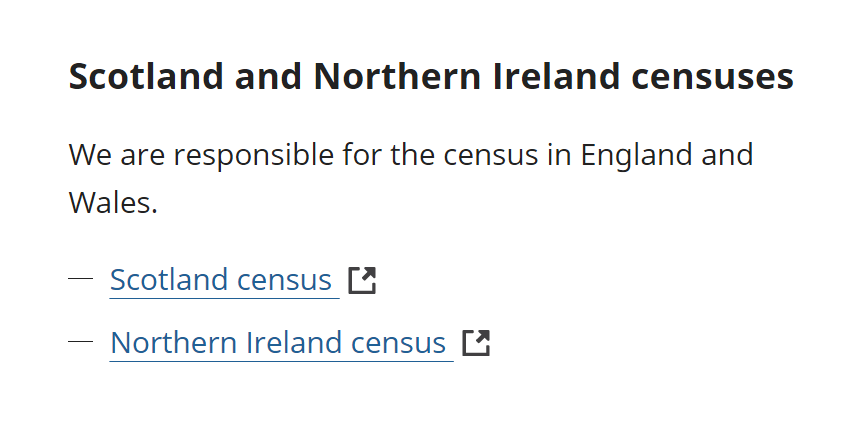Click external-link icon beside Scotland census

point(362,280)
